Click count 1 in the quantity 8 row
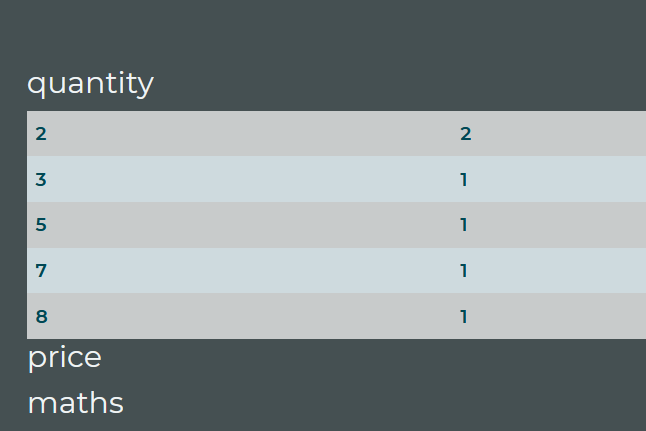The height and width of the screenshot is (431, 646). tap(464, 317)
